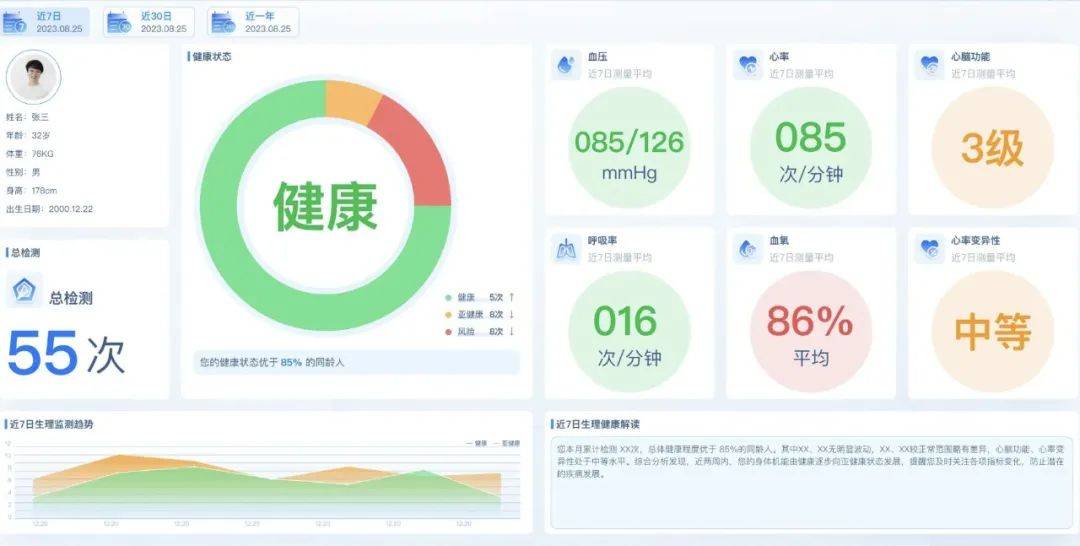Click the 总检测 panel header label
The width and height of the screenshot is (1080, 546).
[25, 253]
